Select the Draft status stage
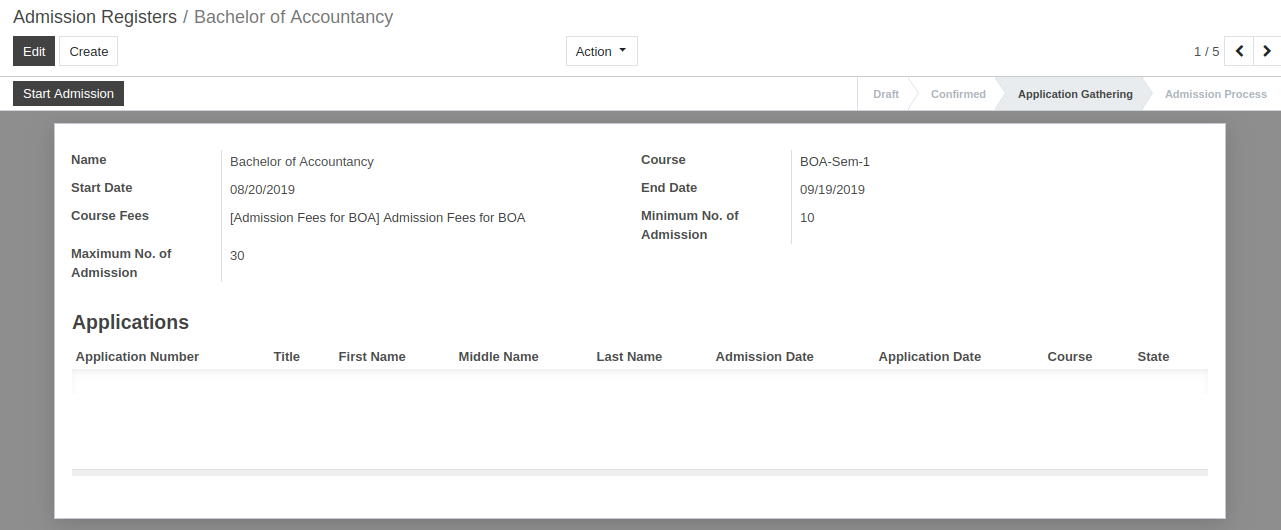Viewport: 1281px width, 530px height. (x=886, y=94)
